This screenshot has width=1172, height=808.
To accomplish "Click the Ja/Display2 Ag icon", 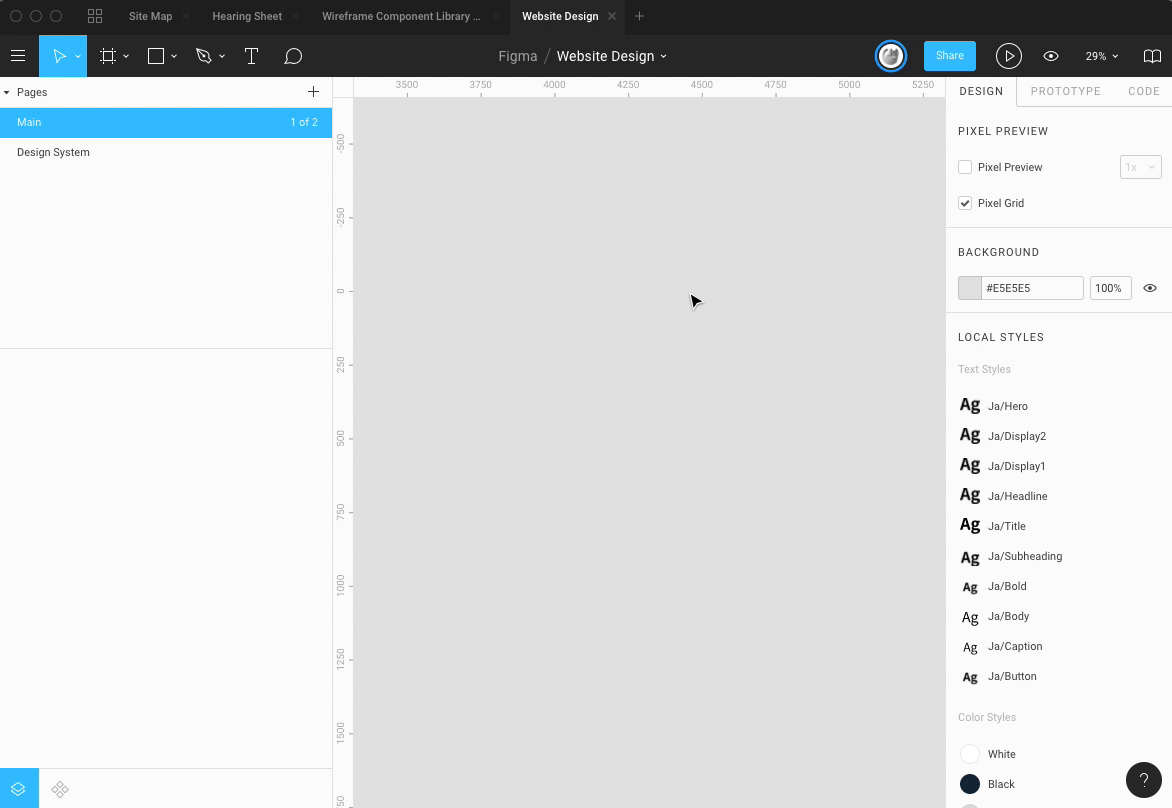I will pyautogui.click(x=969, y=435).
